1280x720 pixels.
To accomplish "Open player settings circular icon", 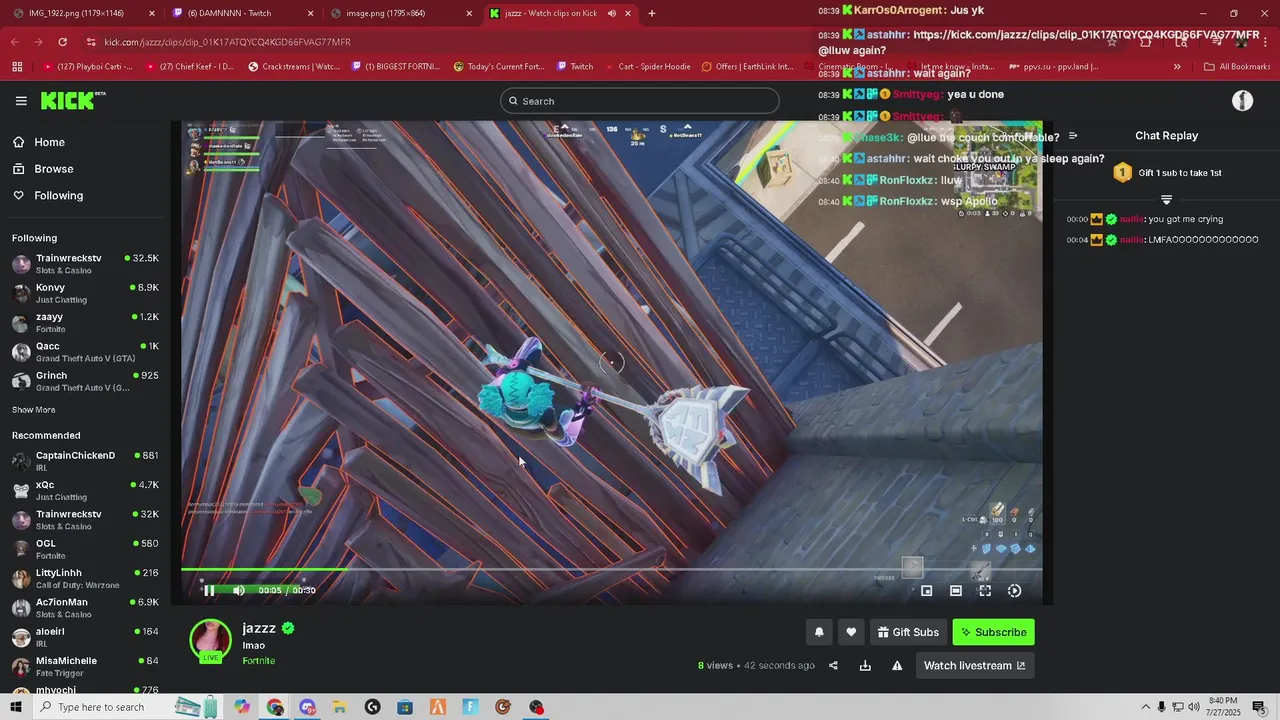I will click(1014, 591).
